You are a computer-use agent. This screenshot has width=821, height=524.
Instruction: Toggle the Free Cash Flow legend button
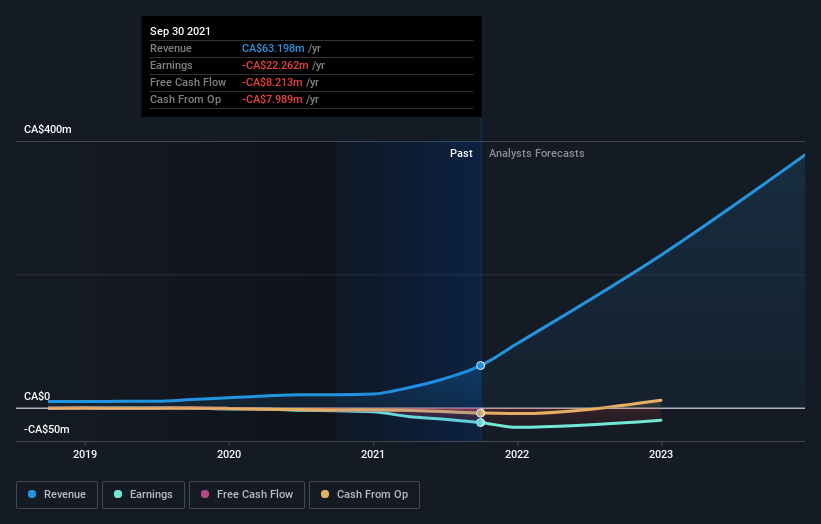pyautogui.click(x=247, y=495)
